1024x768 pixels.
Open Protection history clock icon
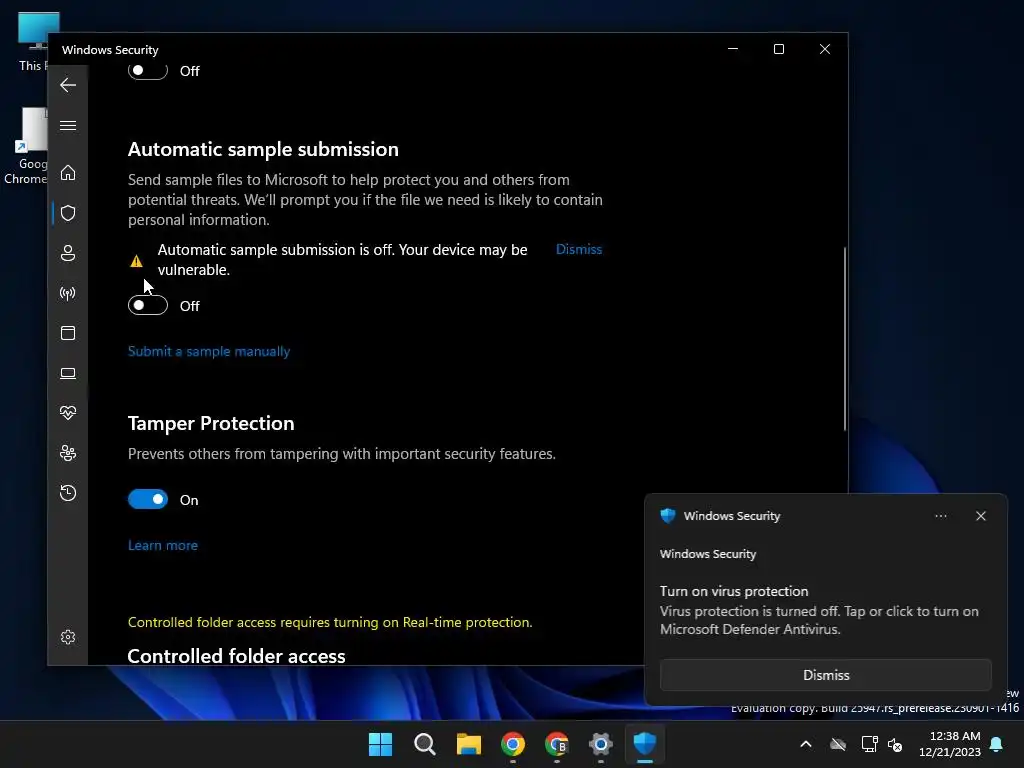[68, 492]
